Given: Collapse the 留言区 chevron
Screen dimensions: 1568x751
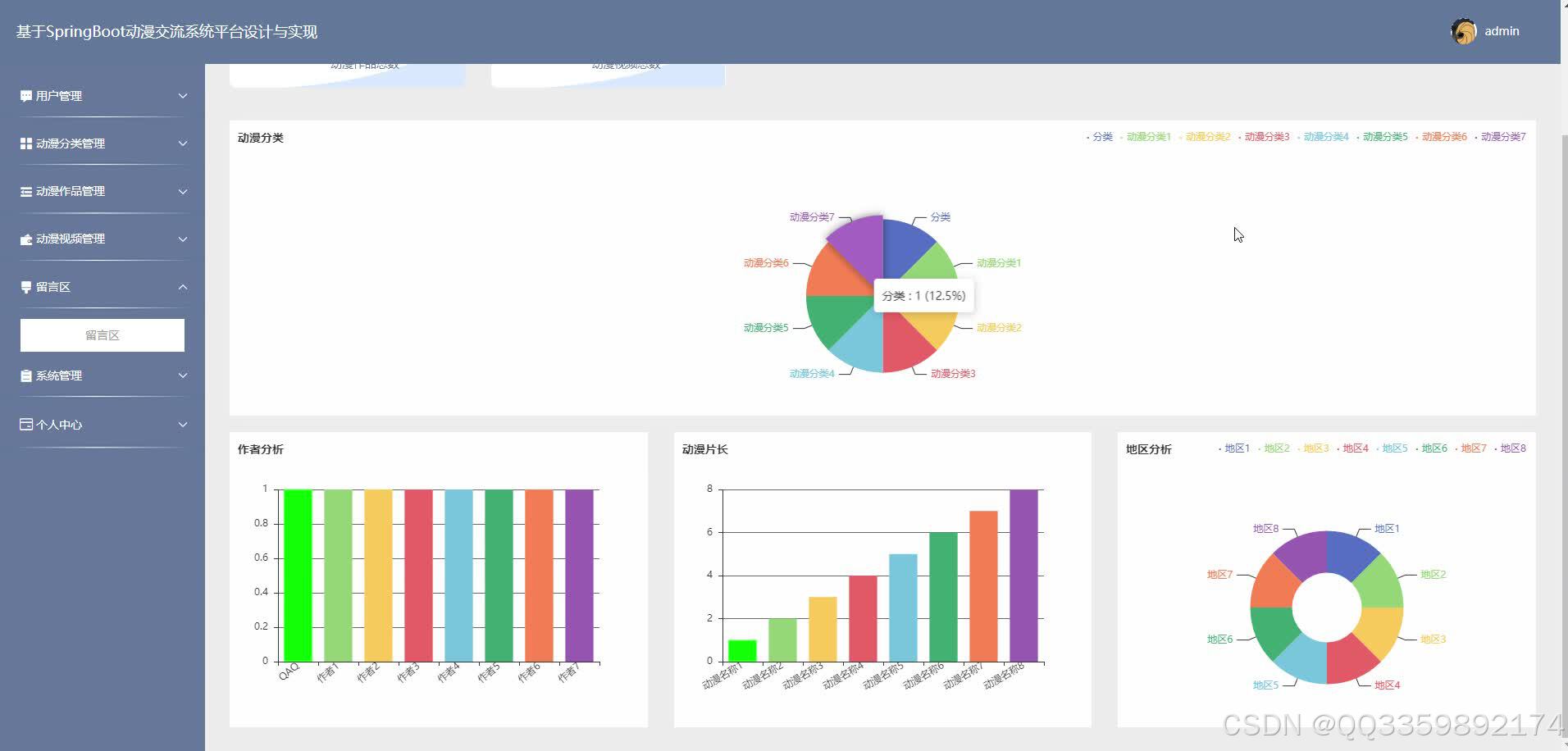Looking at the screenshot, I should (183, 287).
